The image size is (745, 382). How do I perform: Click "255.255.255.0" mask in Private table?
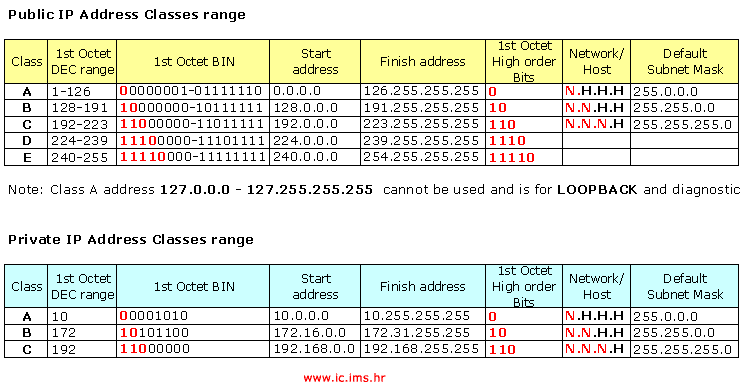pos(682,349)
